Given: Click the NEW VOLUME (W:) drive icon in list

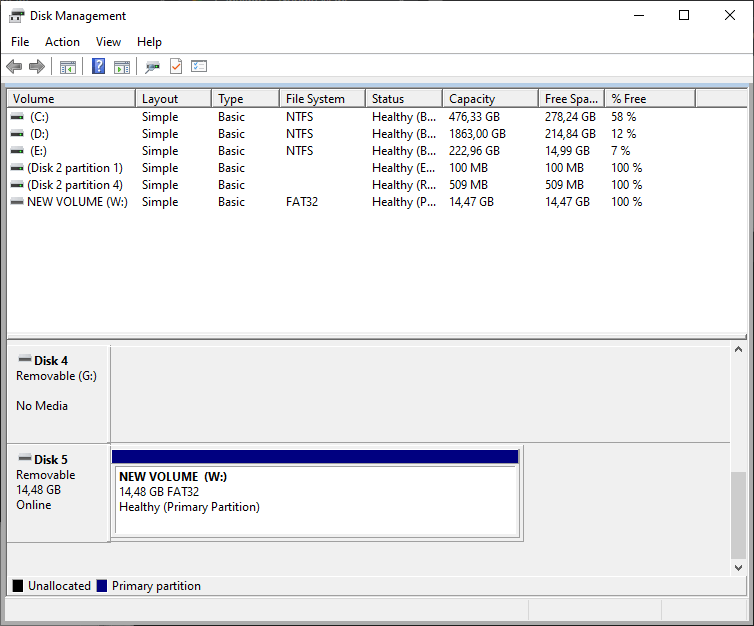Looking at the screenshot, I should 17,202.
